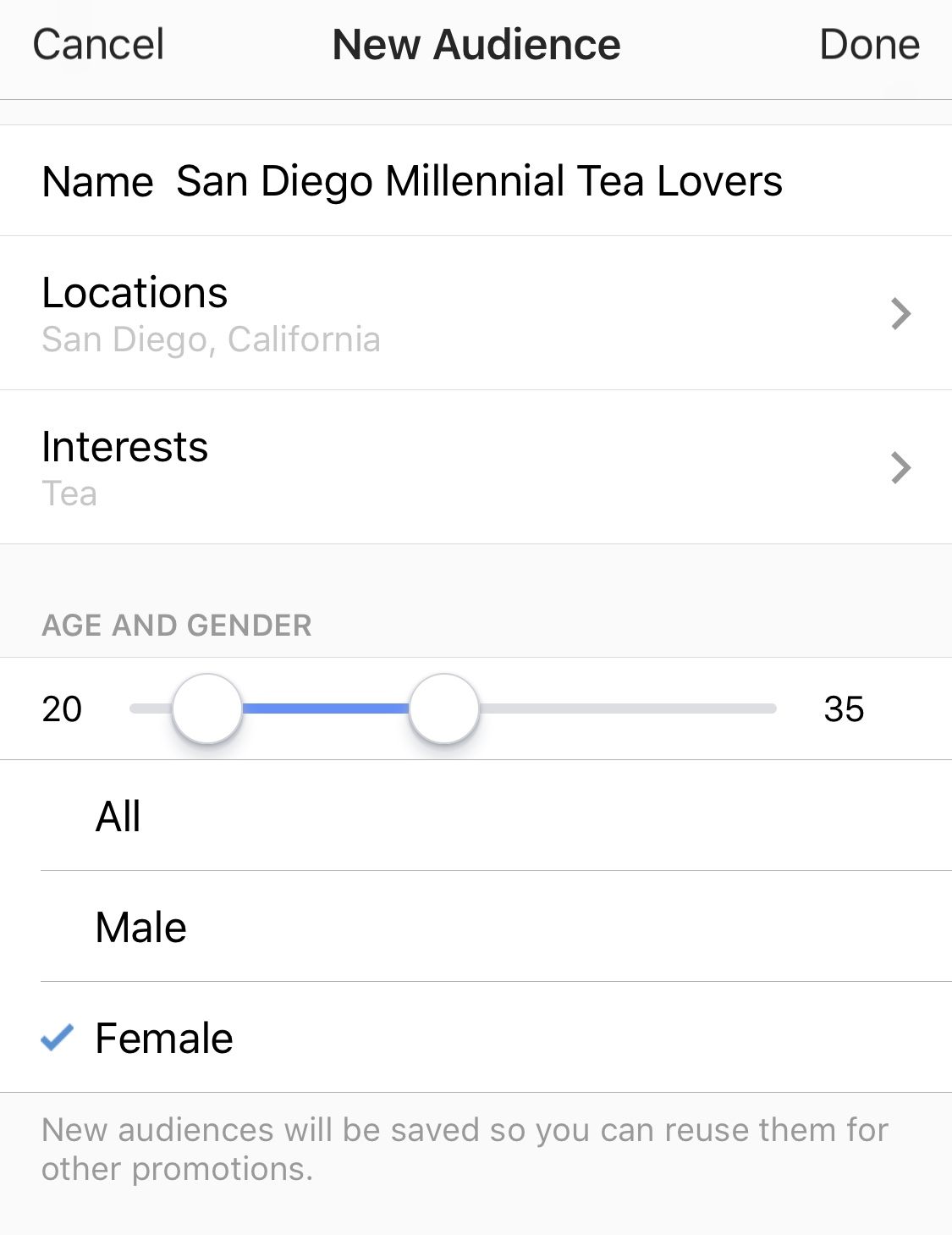Click the New Audience title

[x=476, y=45]
